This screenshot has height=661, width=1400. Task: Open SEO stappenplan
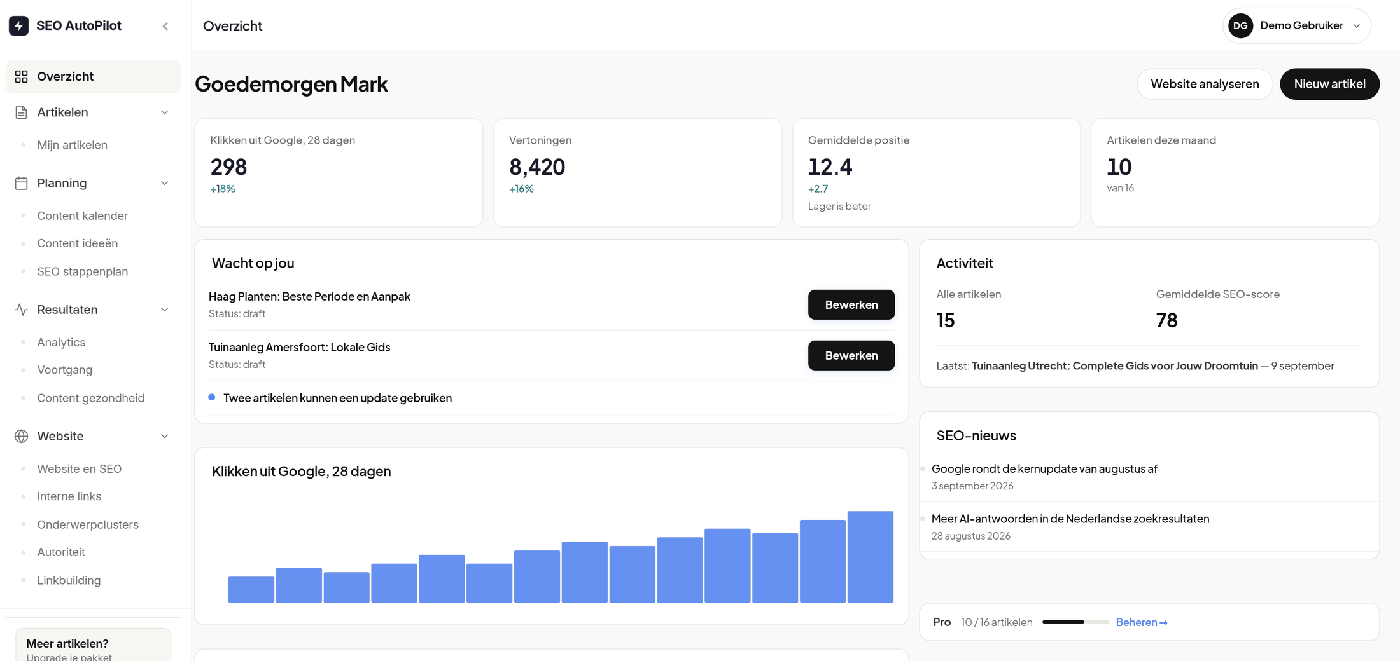[x=82, y=272]
